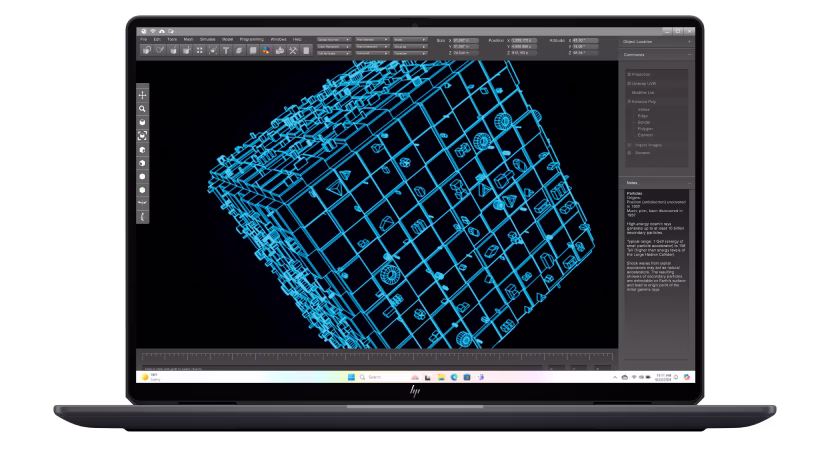This screenshot has width=830, height=450.
Task: Toggle the Projection checkbox
Action: (629, 75)
